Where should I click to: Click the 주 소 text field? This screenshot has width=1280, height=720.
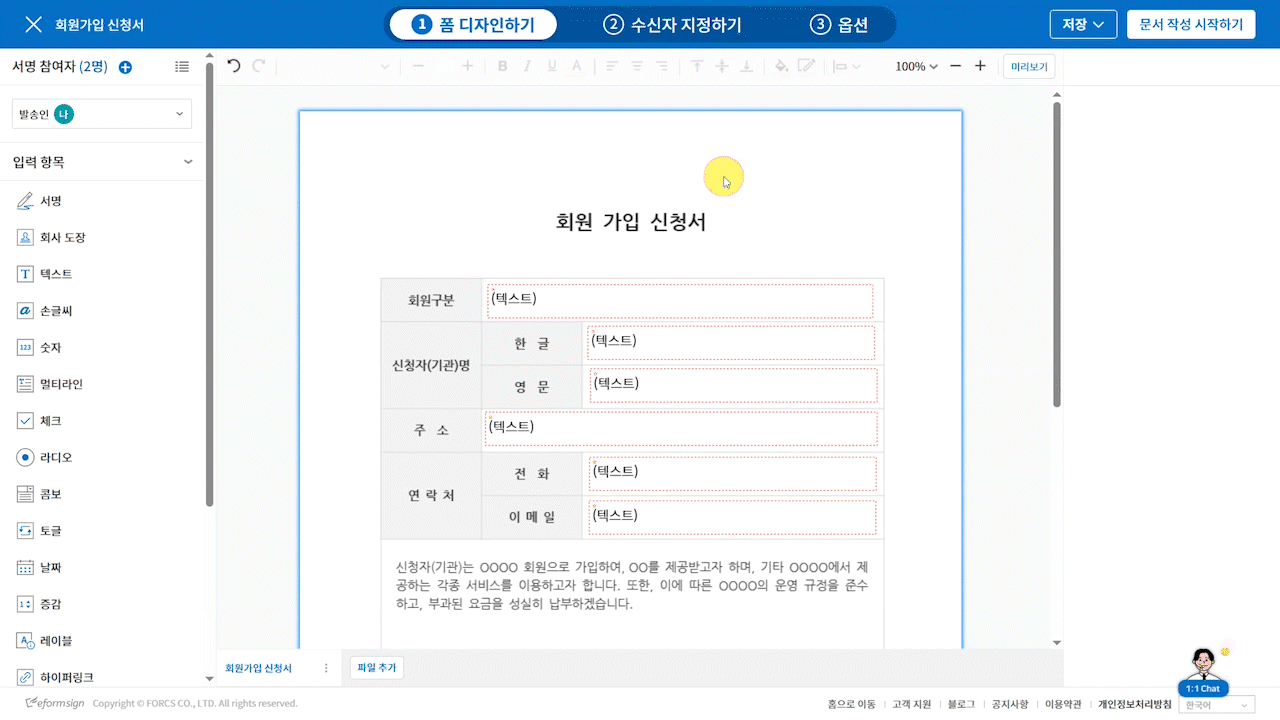click(x=680, y=428)
